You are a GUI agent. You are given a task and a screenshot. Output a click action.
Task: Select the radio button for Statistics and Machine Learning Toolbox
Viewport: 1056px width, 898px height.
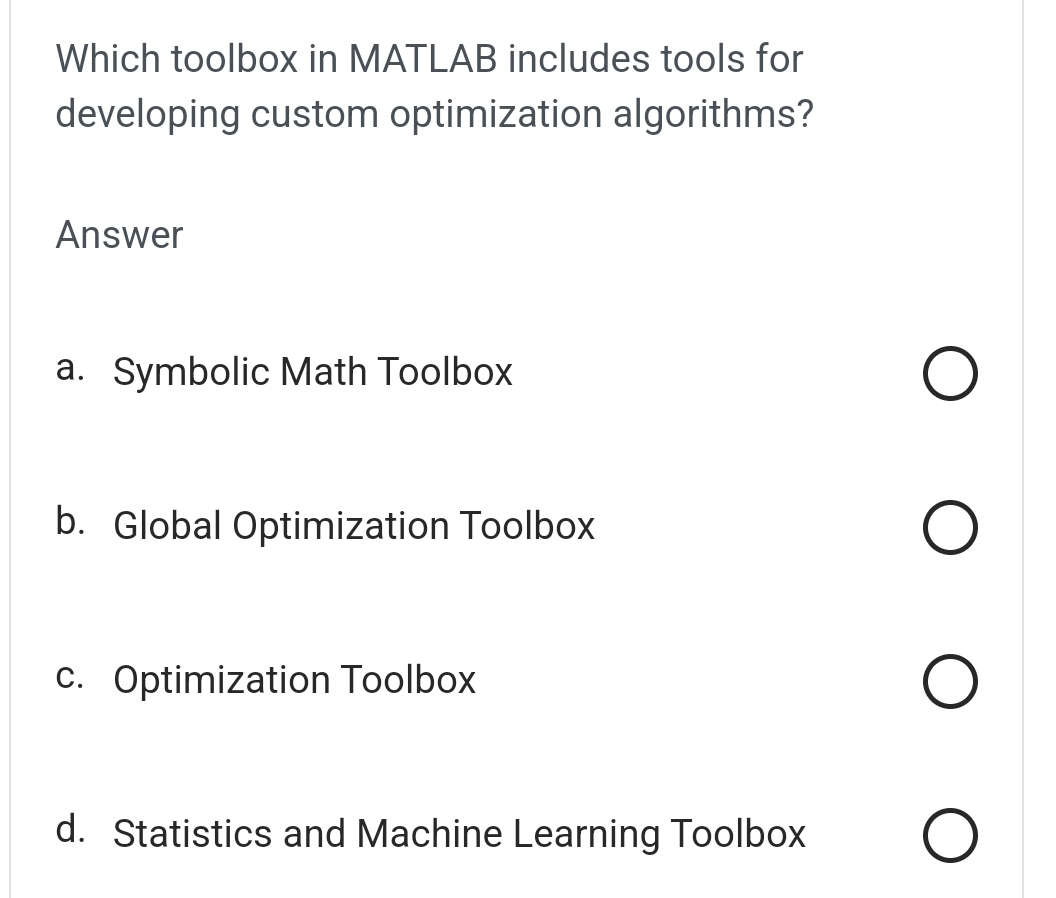pos(949,835)
